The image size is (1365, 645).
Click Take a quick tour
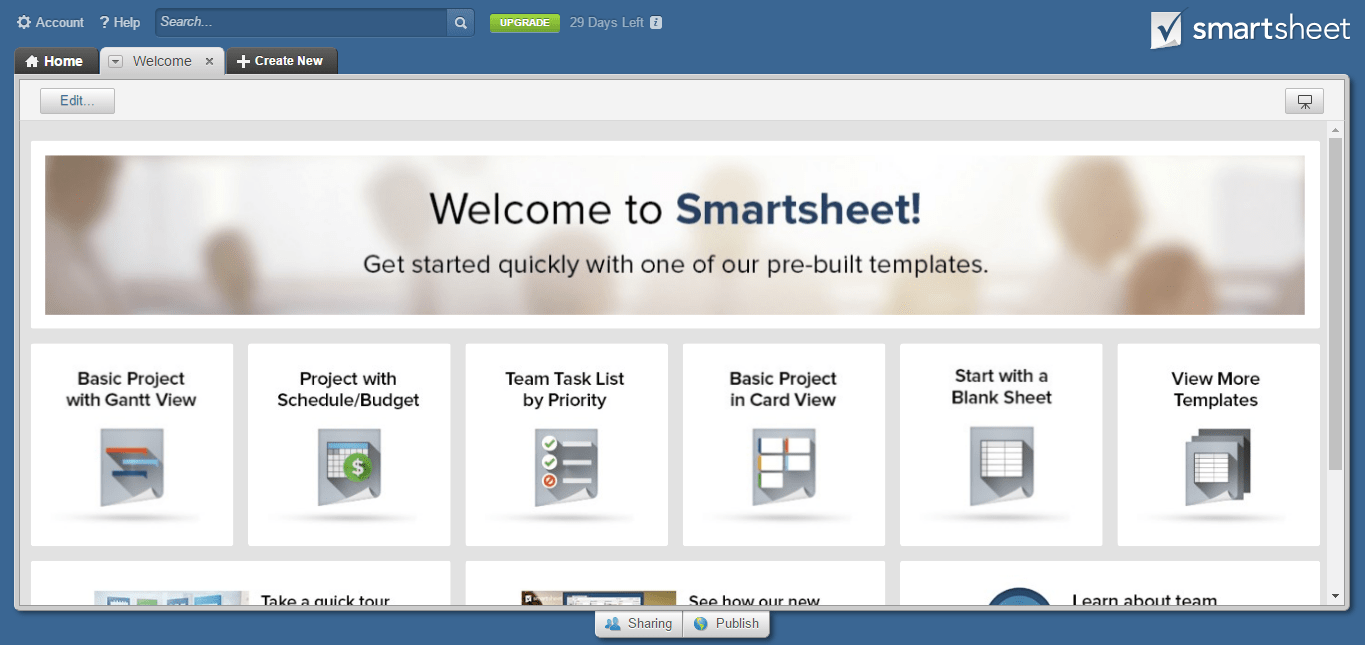(x=325, y=600)
